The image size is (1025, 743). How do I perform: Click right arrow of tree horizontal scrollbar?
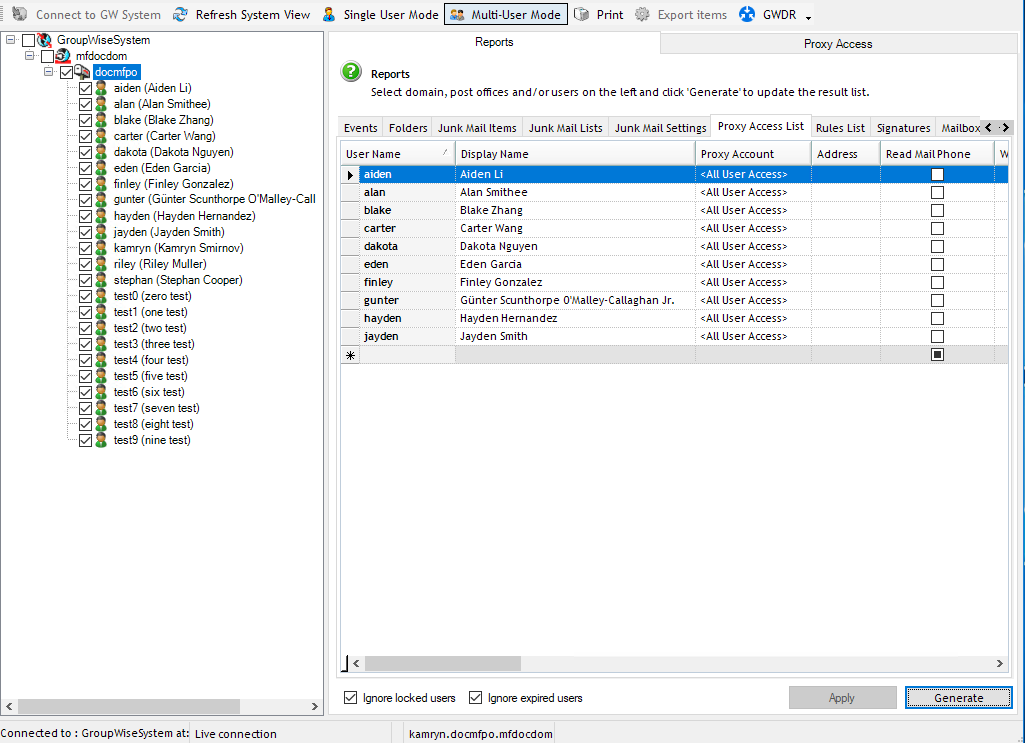tap(314, 706)
